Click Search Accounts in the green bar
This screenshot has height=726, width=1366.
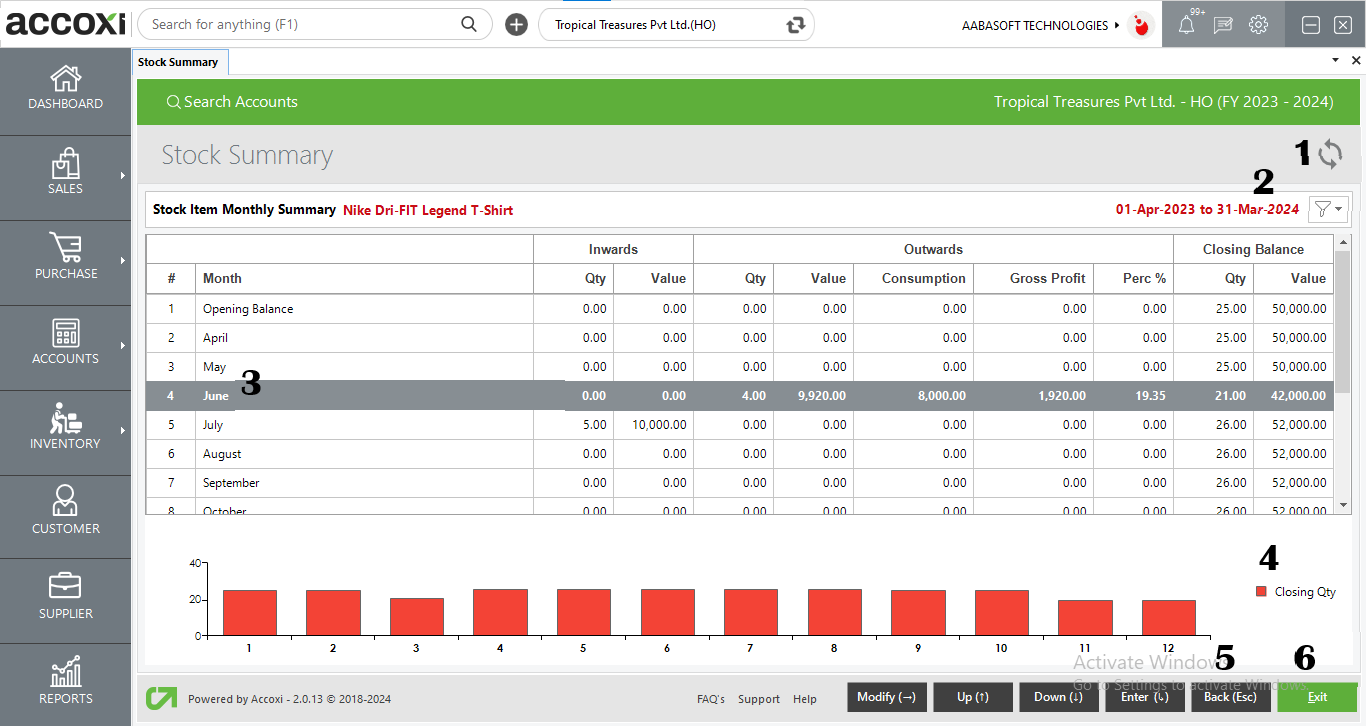(232, 101)
